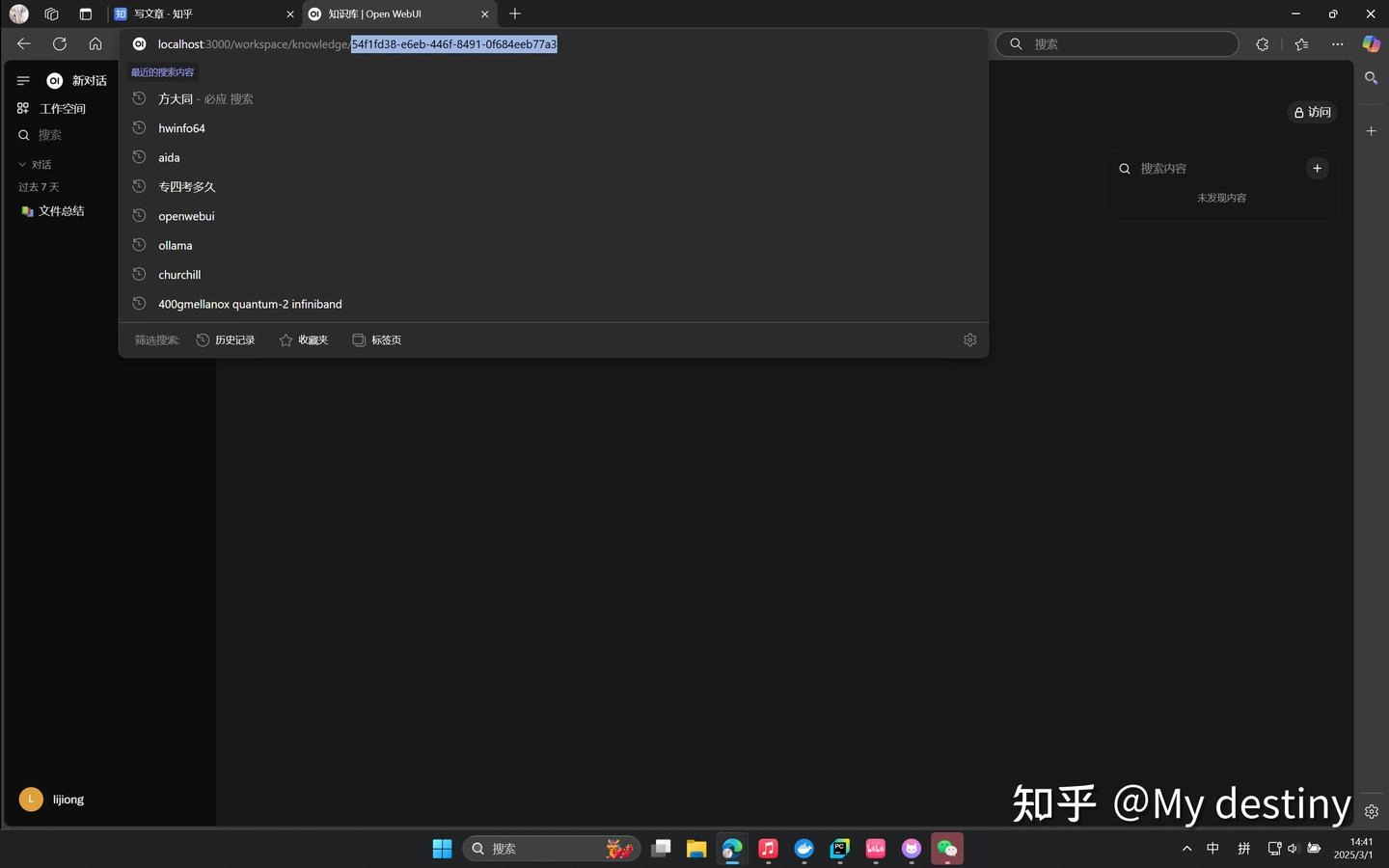Viewport: 1389px width, 868px height.
Task: Collapse the 对话 section chevron
Action: point(22,165)
